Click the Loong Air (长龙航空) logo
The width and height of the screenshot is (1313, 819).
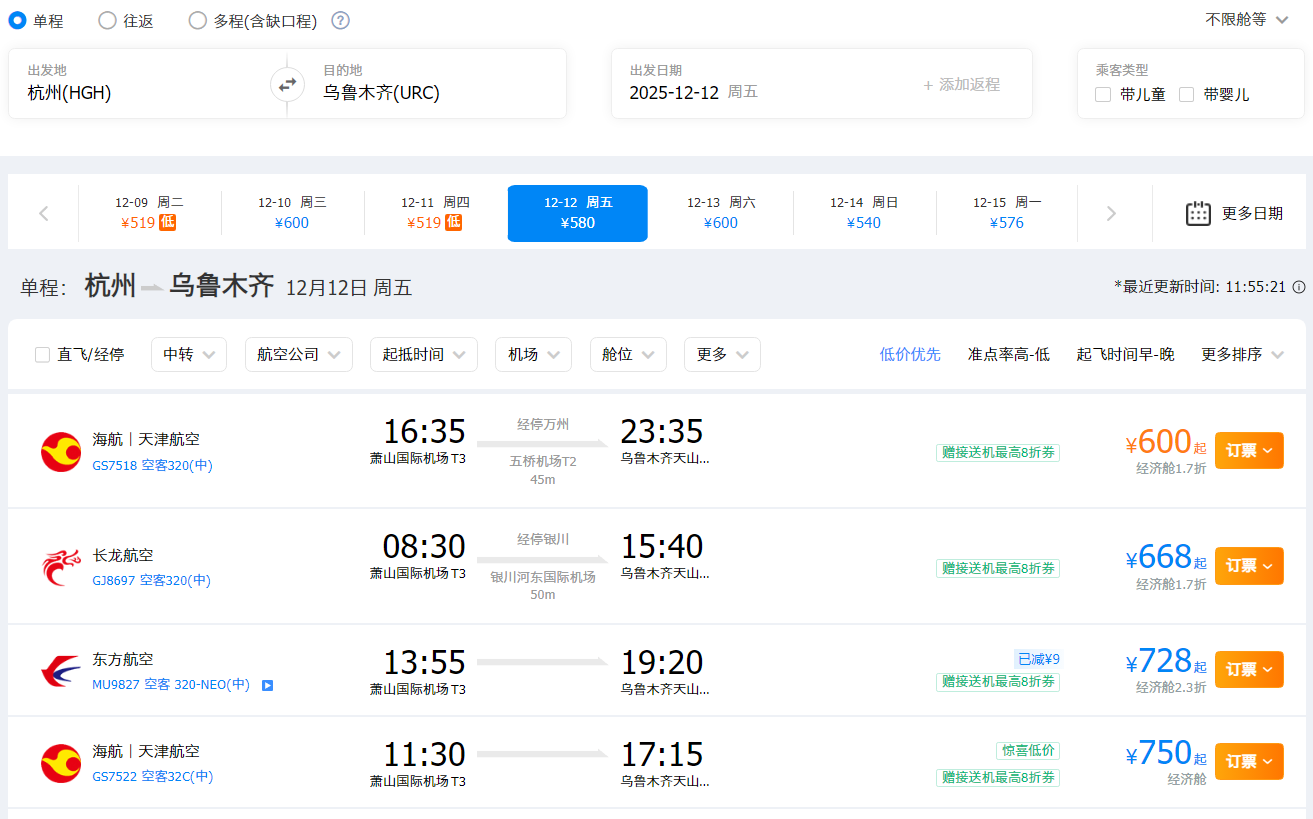(61, 567)
